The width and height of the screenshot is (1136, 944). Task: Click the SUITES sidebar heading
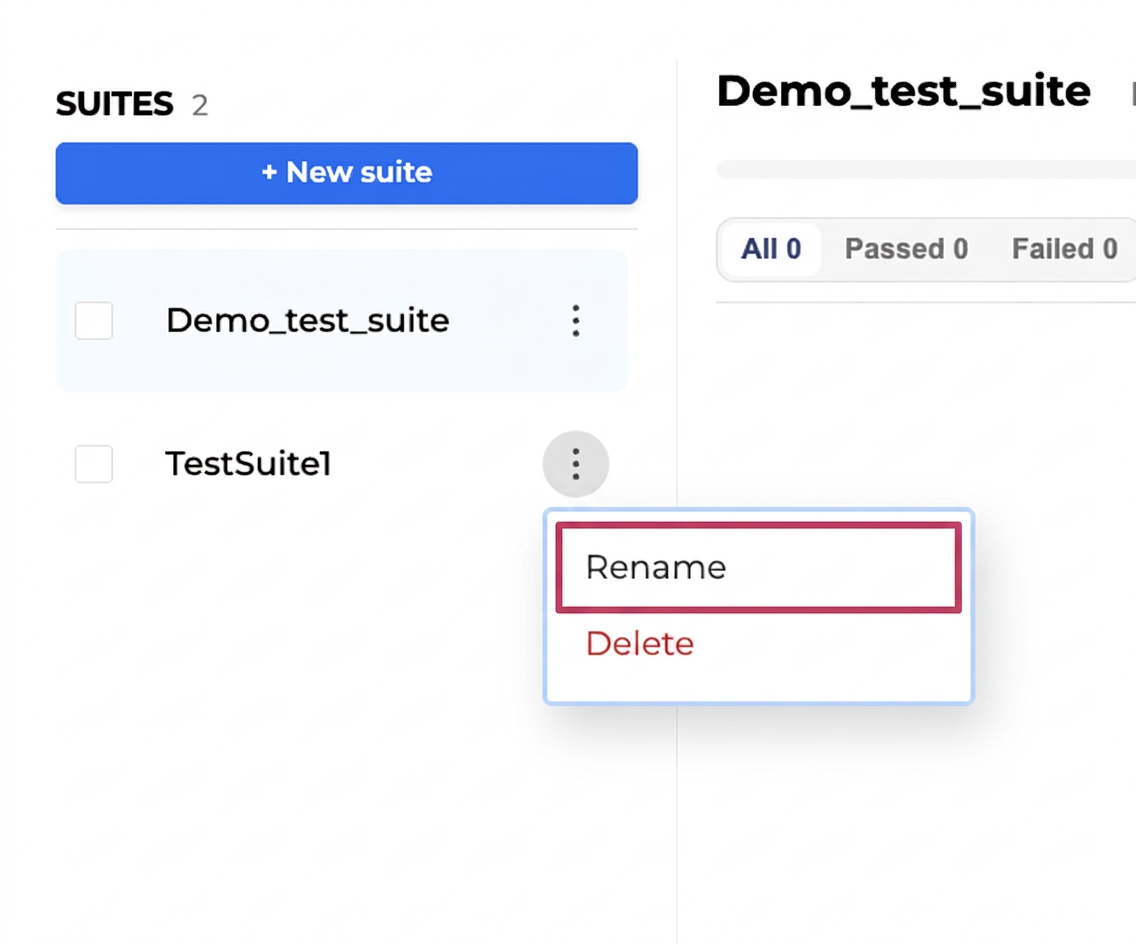pos(114,104)
